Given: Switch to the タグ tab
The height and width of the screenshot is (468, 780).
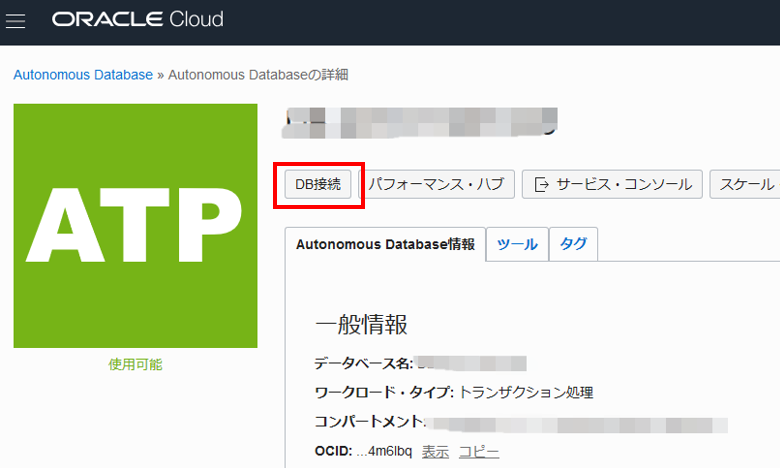Looking at the screenshot, I should coord(574,244).
